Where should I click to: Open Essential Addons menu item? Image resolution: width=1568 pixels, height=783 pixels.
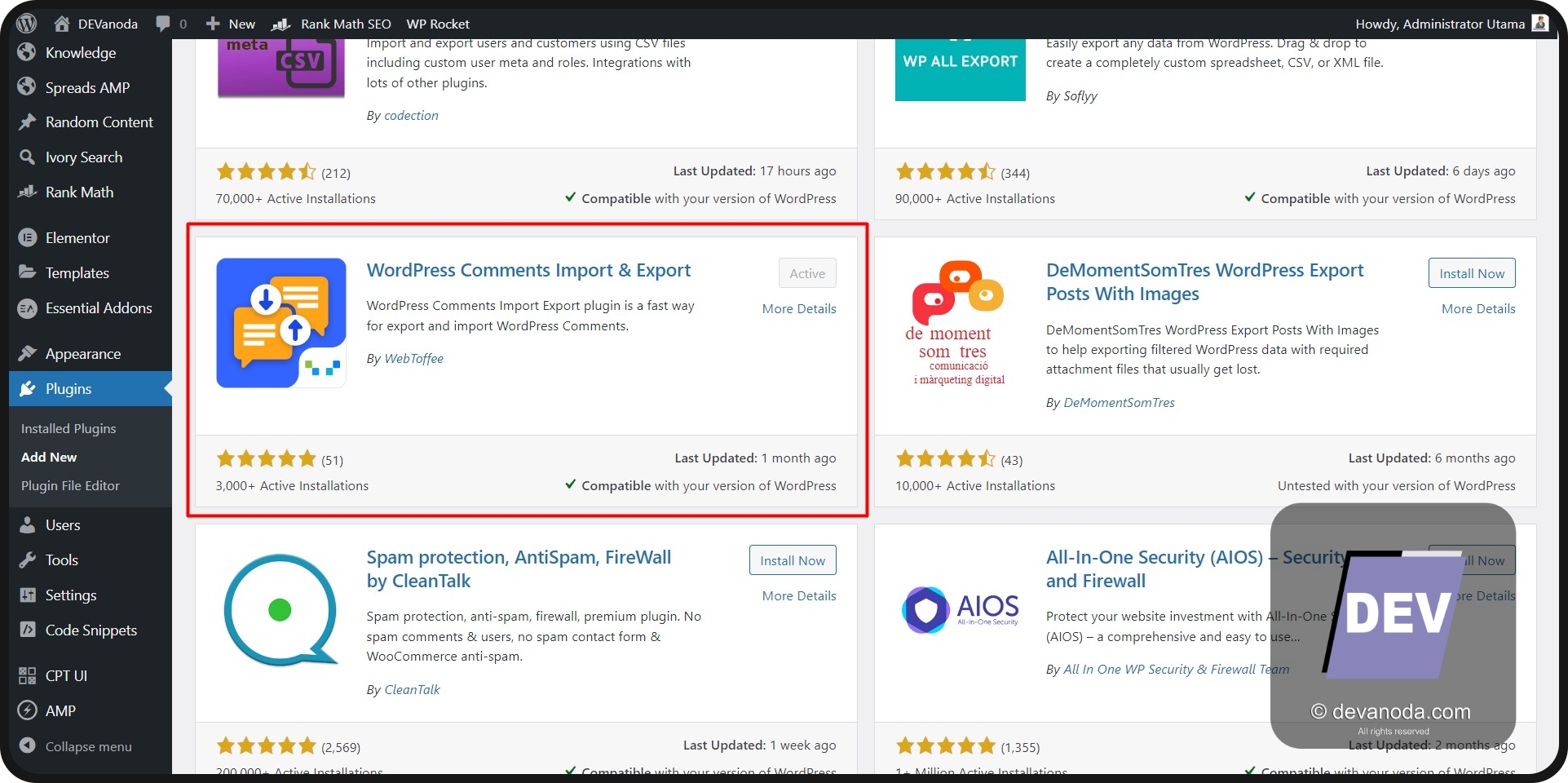[x=99, y=307]
